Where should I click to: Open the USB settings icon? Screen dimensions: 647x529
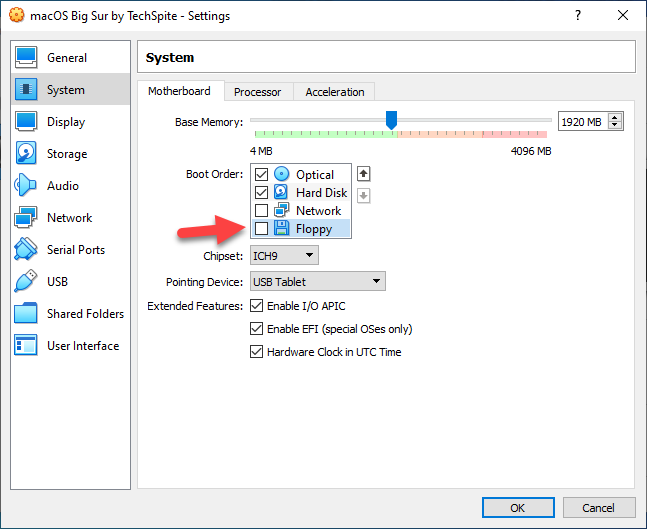click(27, 282)
